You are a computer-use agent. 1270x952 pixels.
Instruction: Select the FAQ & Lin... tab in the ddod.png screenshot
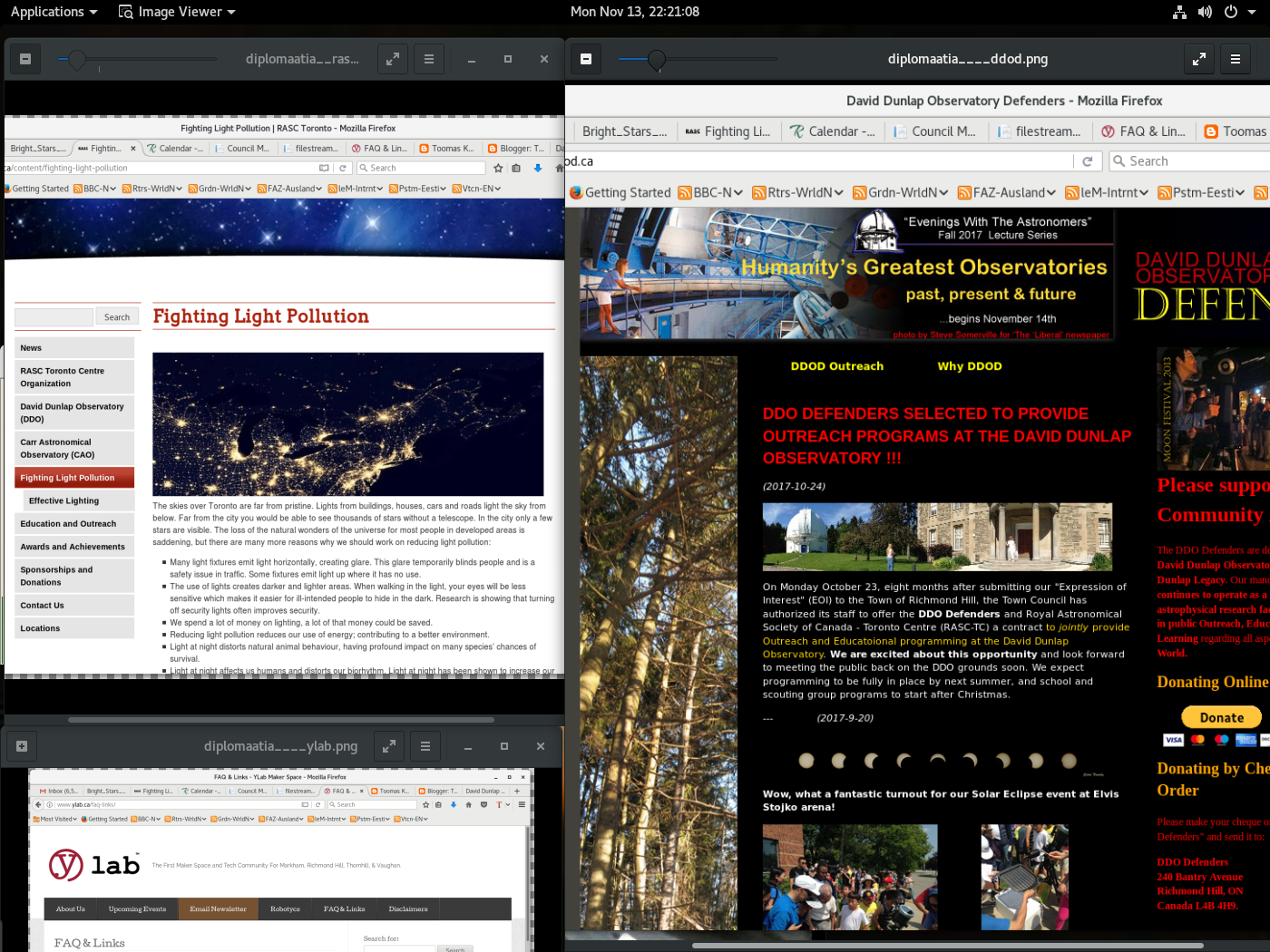[x=1144, y=131]
